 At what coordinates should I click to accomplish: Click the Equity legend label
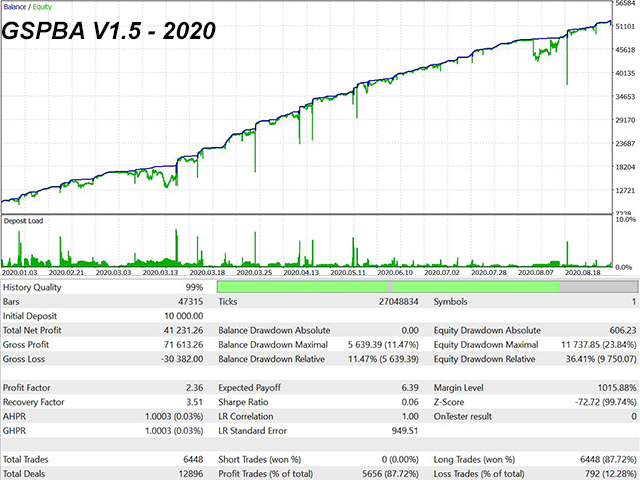(42, 7)
